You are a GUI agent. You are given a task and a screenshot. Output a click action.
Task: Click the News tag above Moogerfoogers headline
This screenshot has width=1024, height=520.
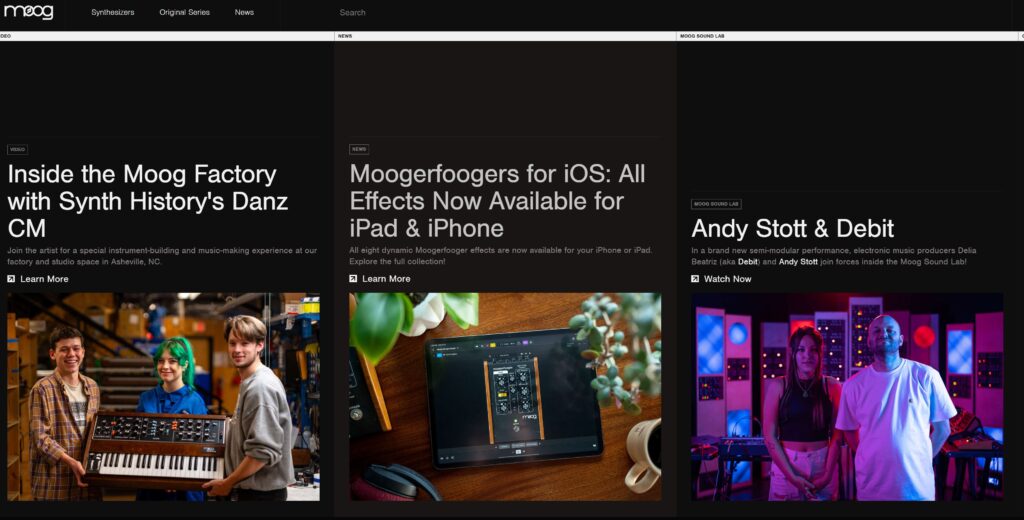pyautogui.click(x=359, y=150)
